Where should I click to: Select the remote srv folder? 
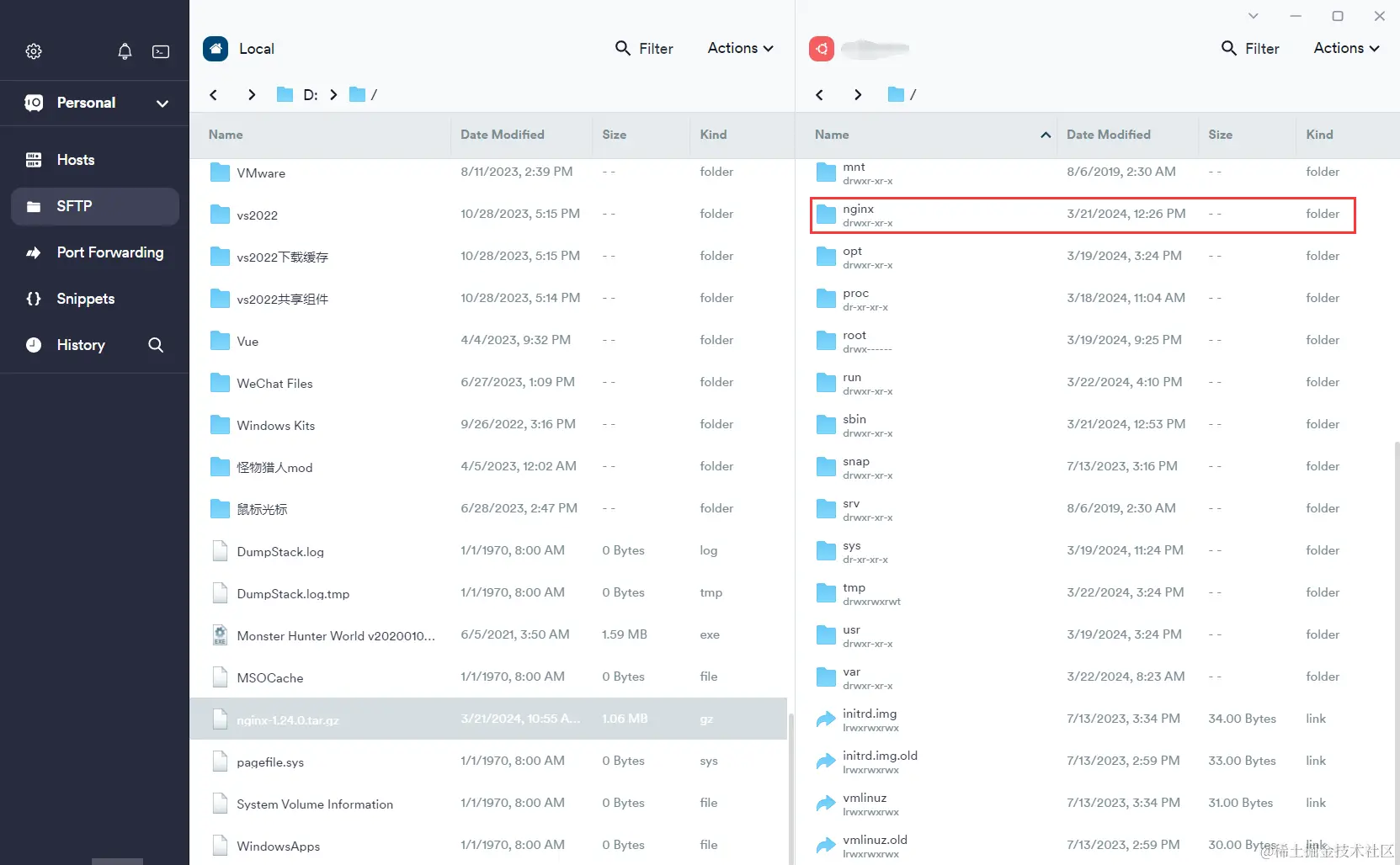pos(1094,509)
